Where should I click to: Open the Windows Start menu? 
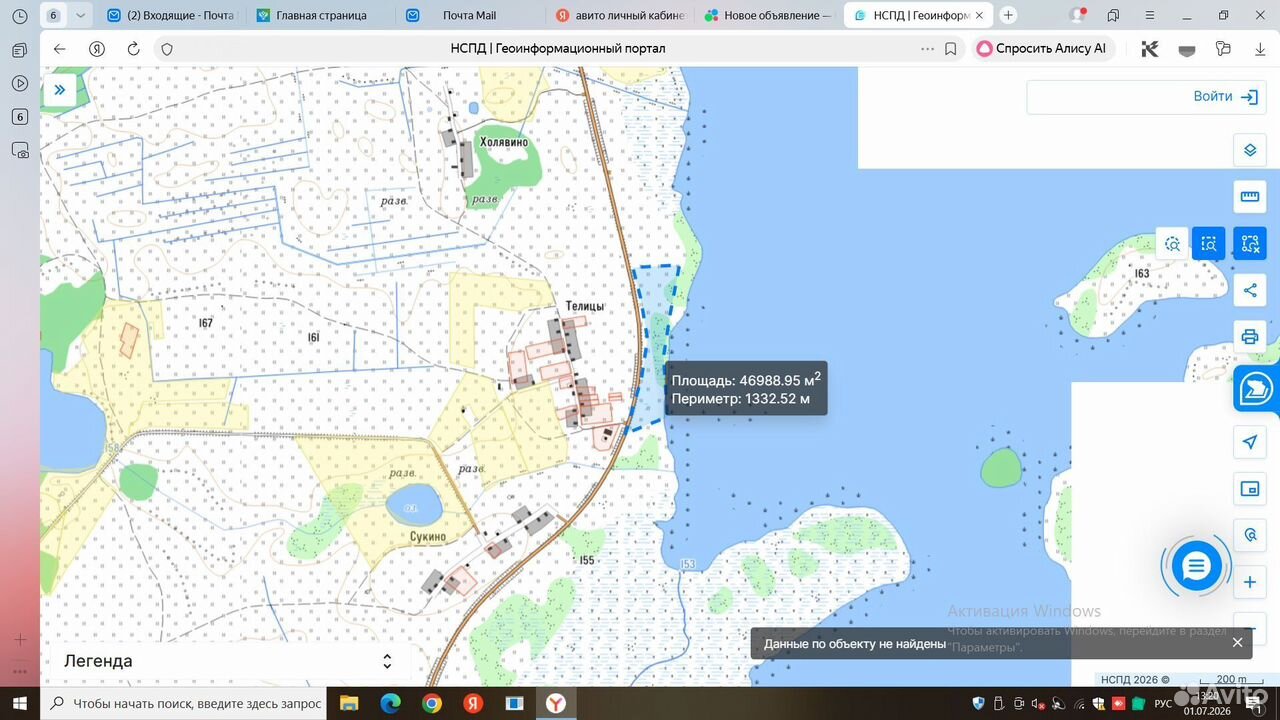(x=19, y=703)
